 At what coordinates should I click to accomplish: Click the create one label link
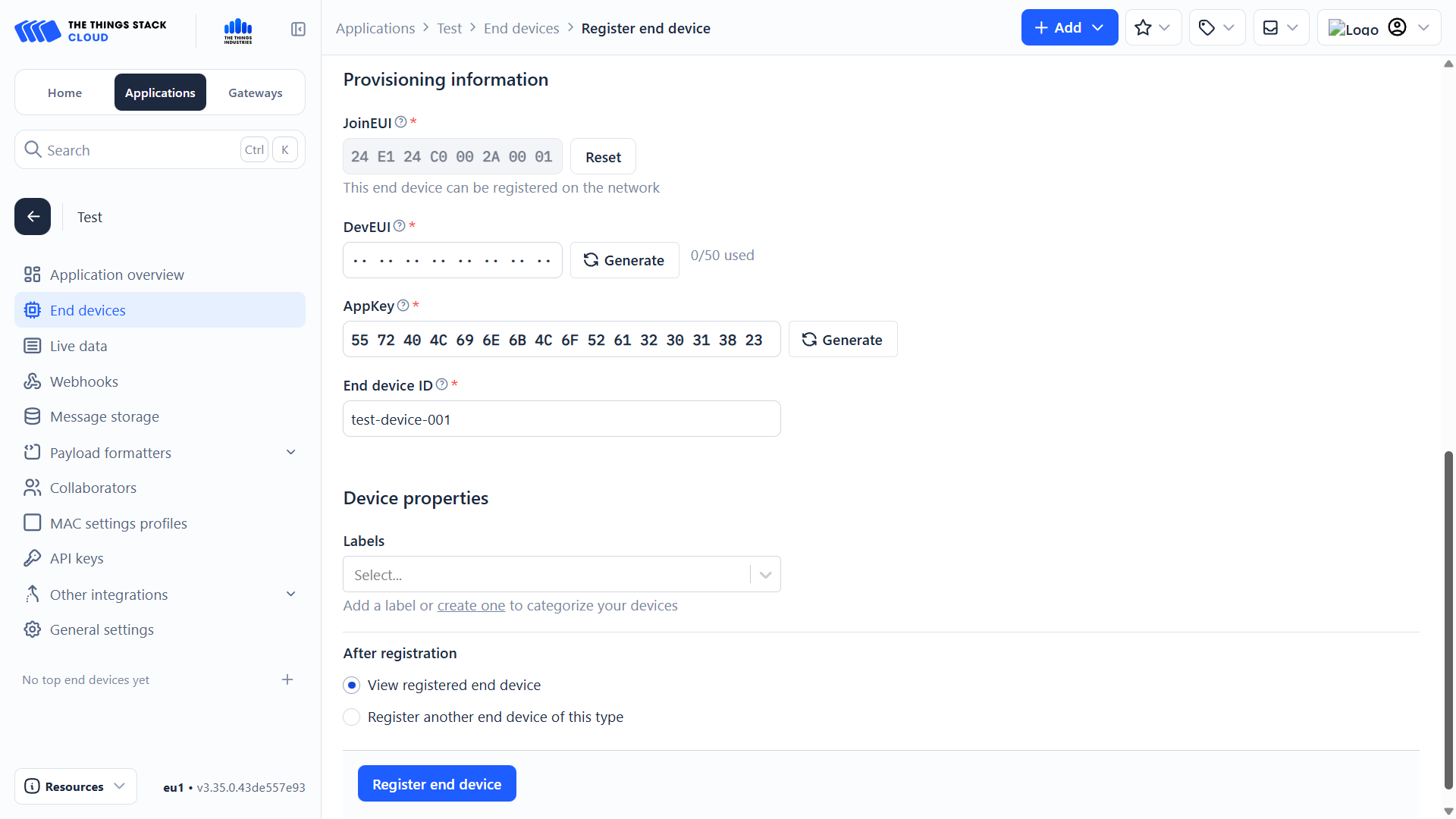pos(471,606)
